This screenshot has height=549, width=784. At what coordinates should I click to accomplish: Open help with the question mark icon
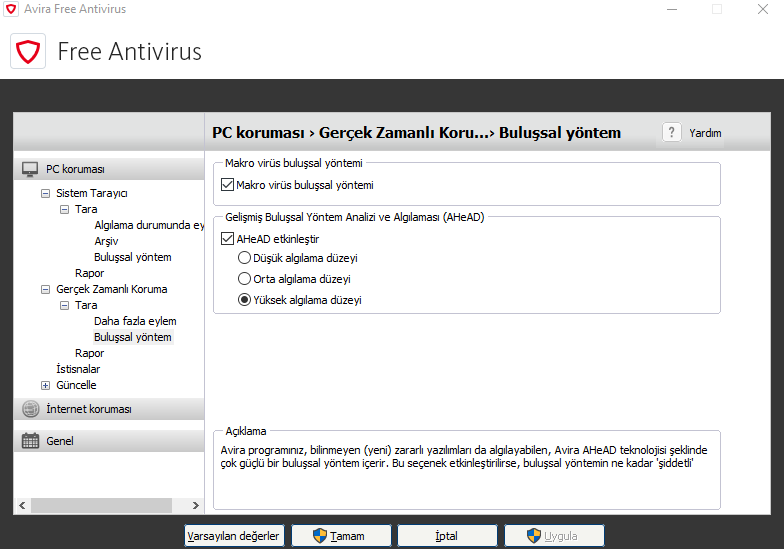[x=672, y=132]
